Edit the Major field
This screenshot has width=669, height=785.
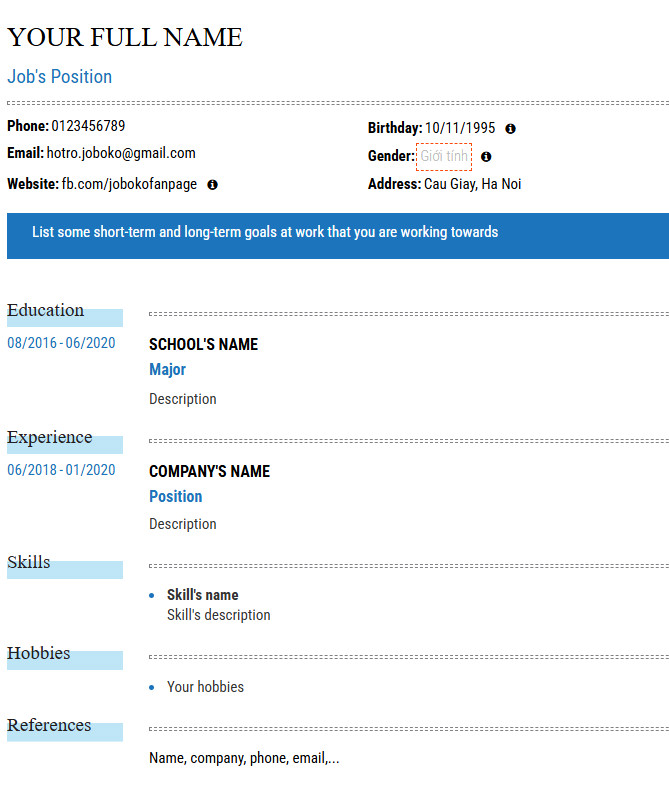pyautogui.click(x=167, y=370)
